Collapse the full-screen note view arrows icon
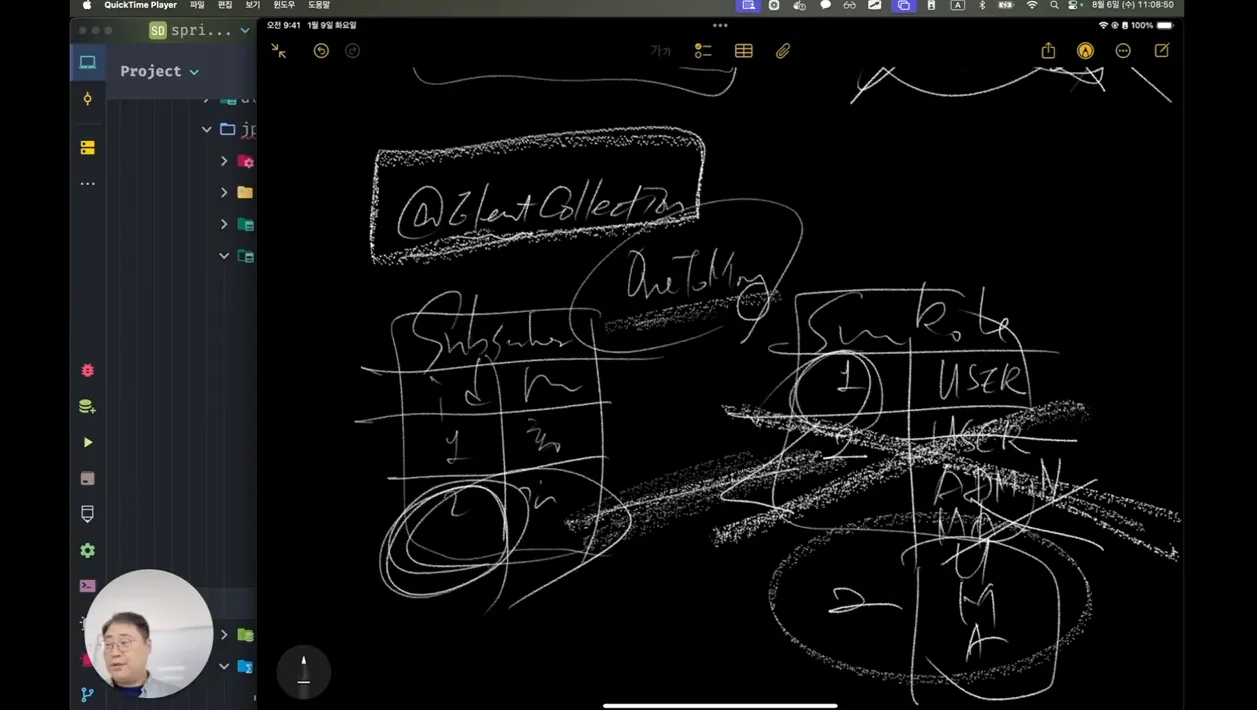 pos(279,51)
